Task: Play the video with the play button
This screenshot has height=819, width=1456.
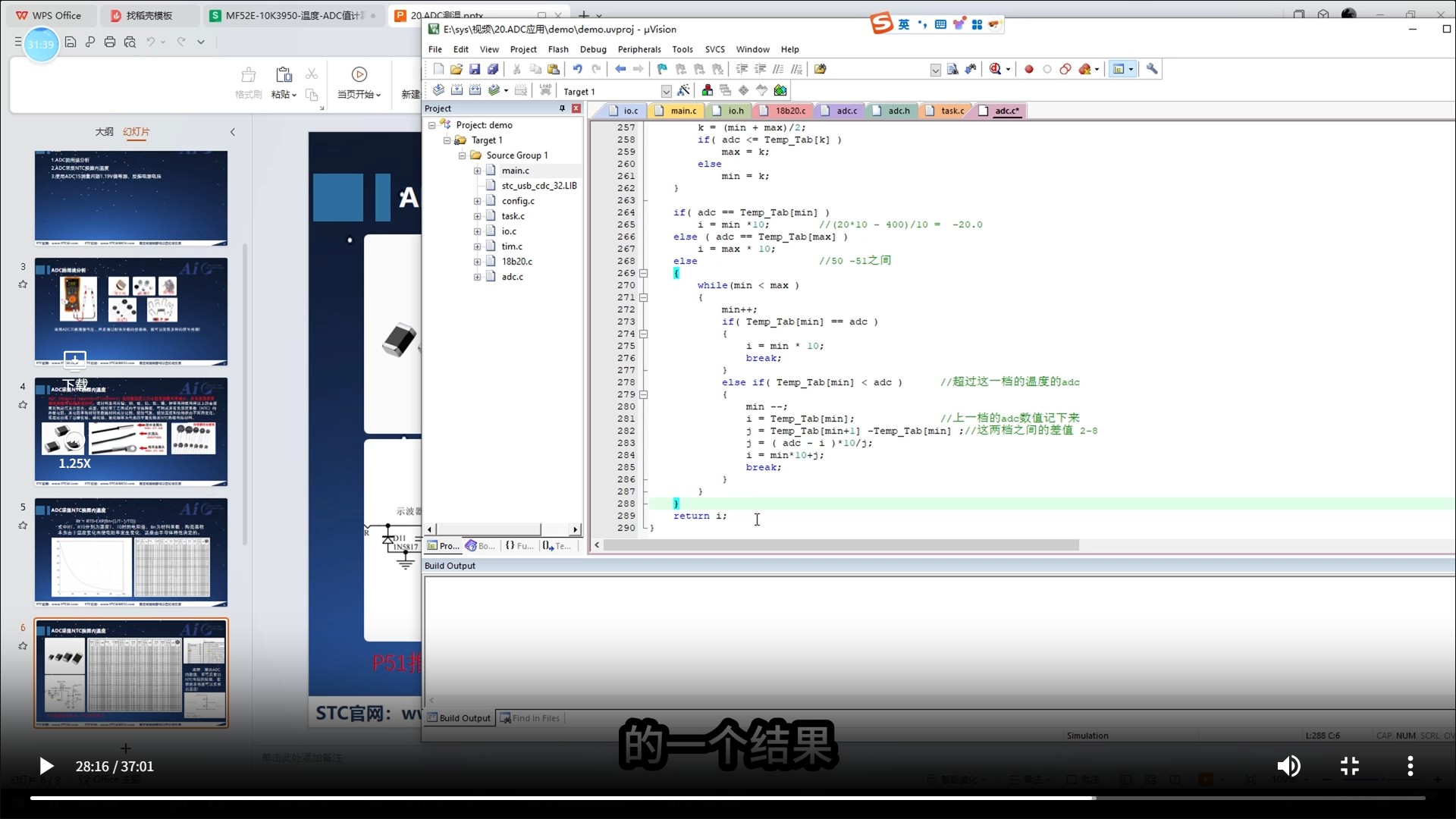Action: (45, 766)
